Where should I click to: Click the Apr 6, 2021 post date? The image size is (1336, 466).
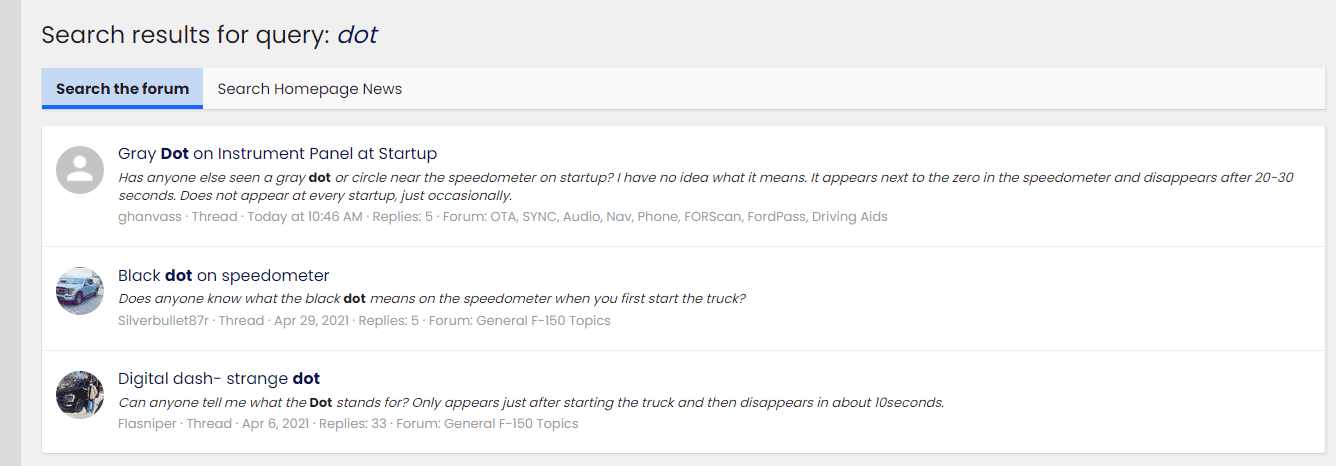276,424
